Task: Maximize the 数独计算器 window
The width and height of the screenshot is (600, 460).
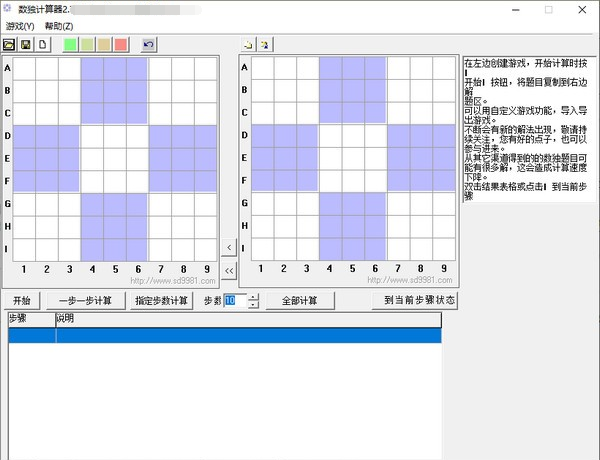Action: tap(549, 10)
